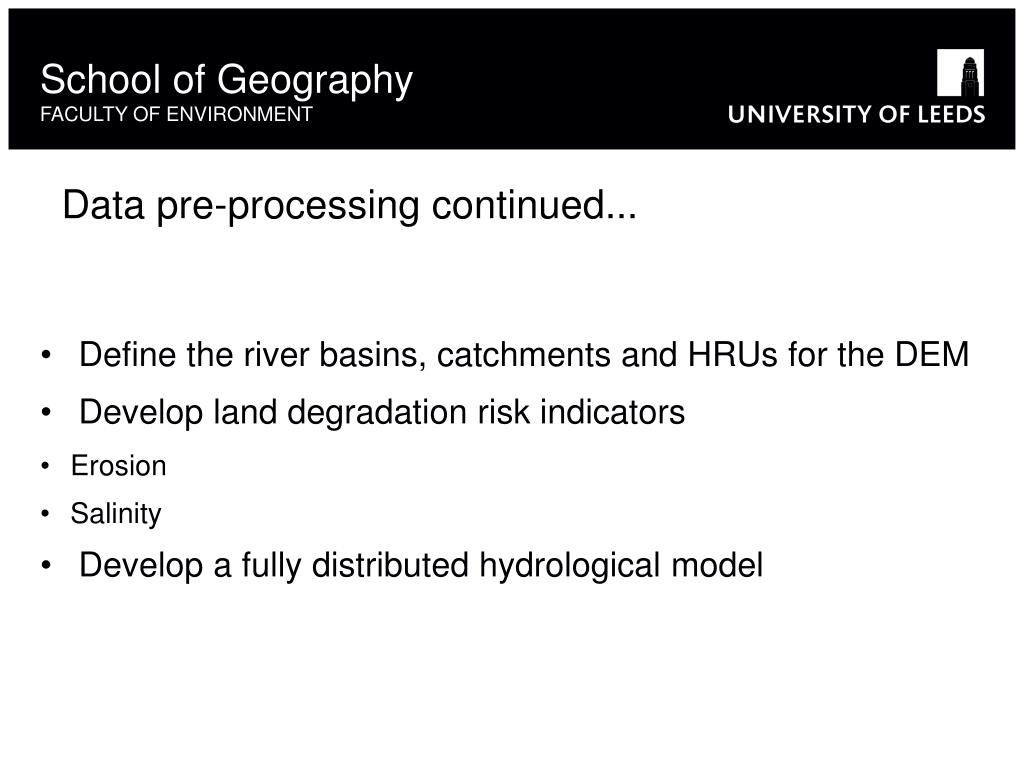Click the bullet dot before Develop land degradation

point(46,413)
